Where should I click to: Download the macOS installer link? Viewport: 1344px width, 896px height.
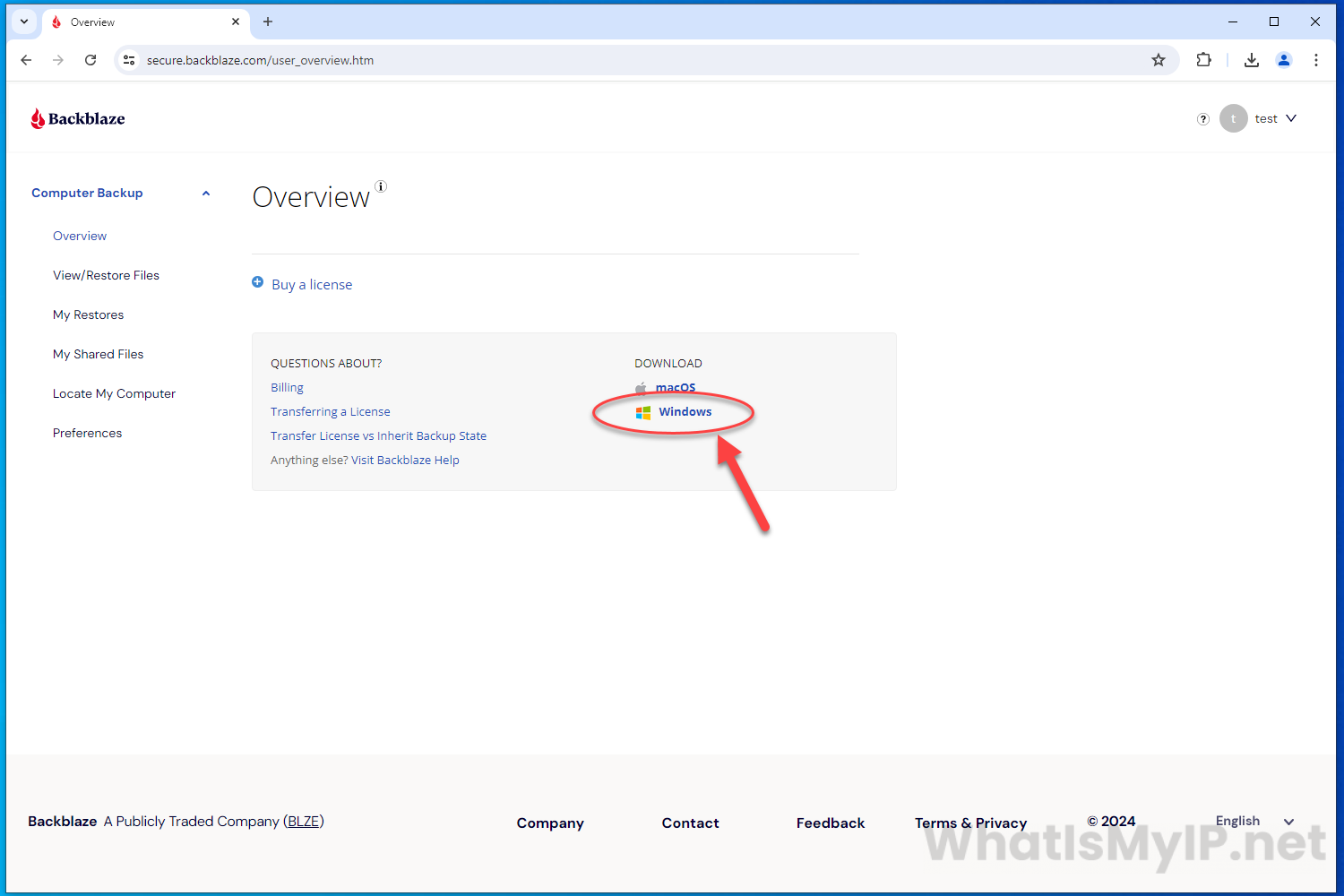coord(676,388)
